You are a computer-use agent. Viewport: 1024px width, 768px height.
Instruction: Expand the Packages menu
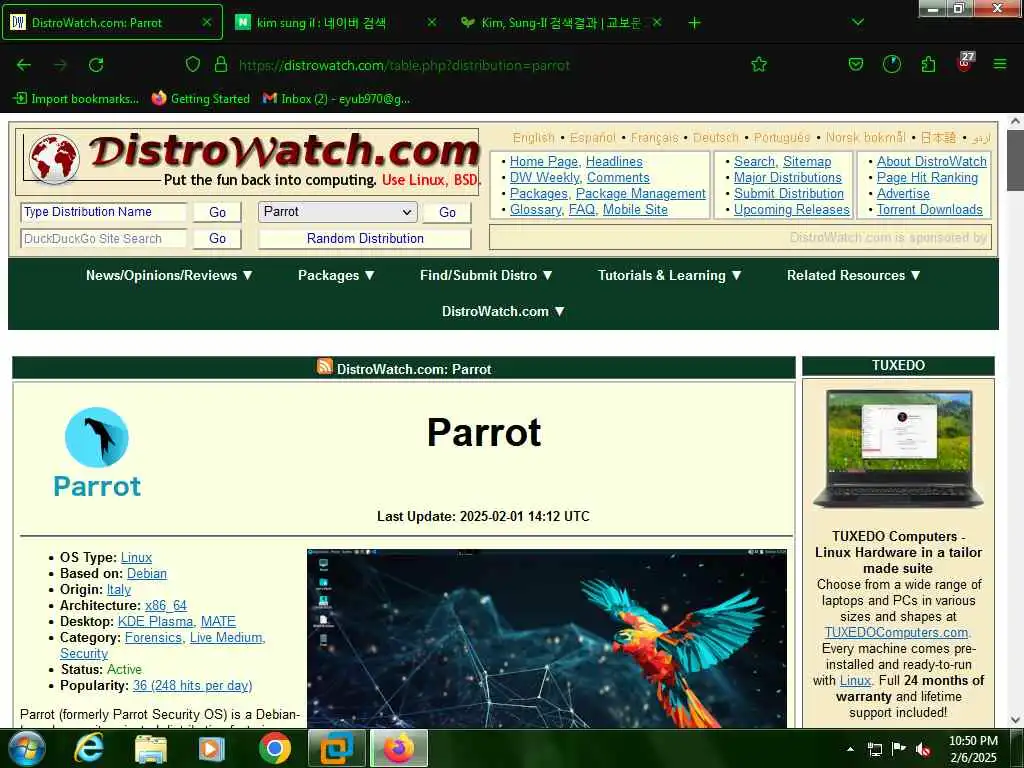[x=336, y=276]
